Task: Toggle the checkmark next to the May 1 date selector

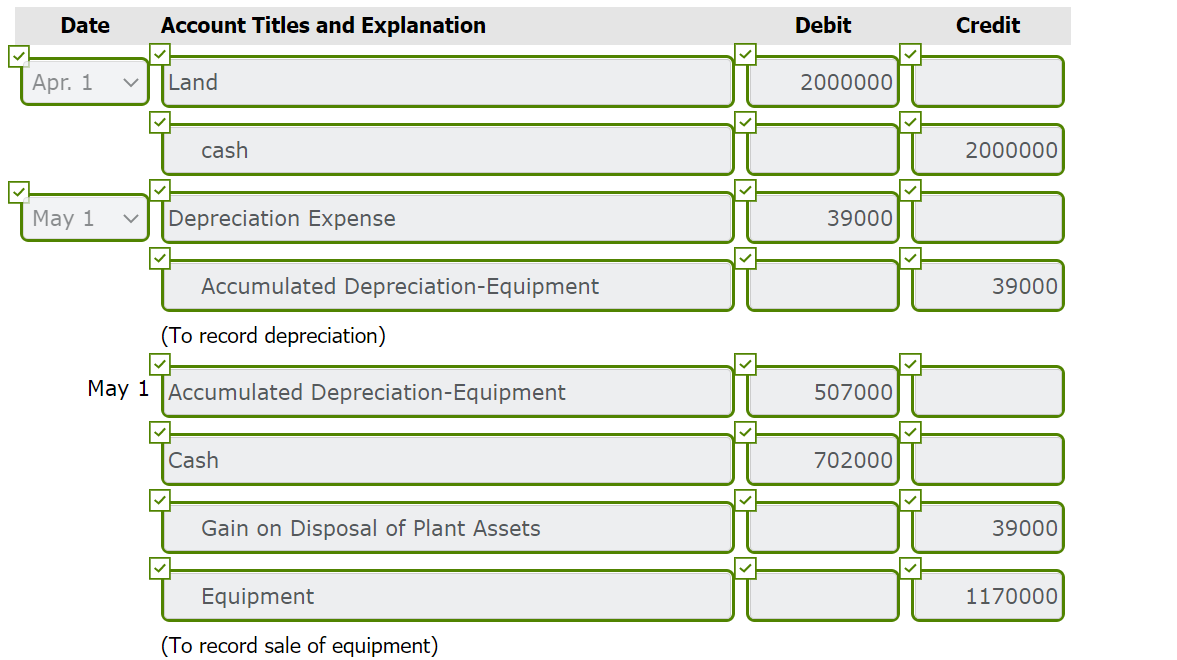Action: tap(18, 192)
